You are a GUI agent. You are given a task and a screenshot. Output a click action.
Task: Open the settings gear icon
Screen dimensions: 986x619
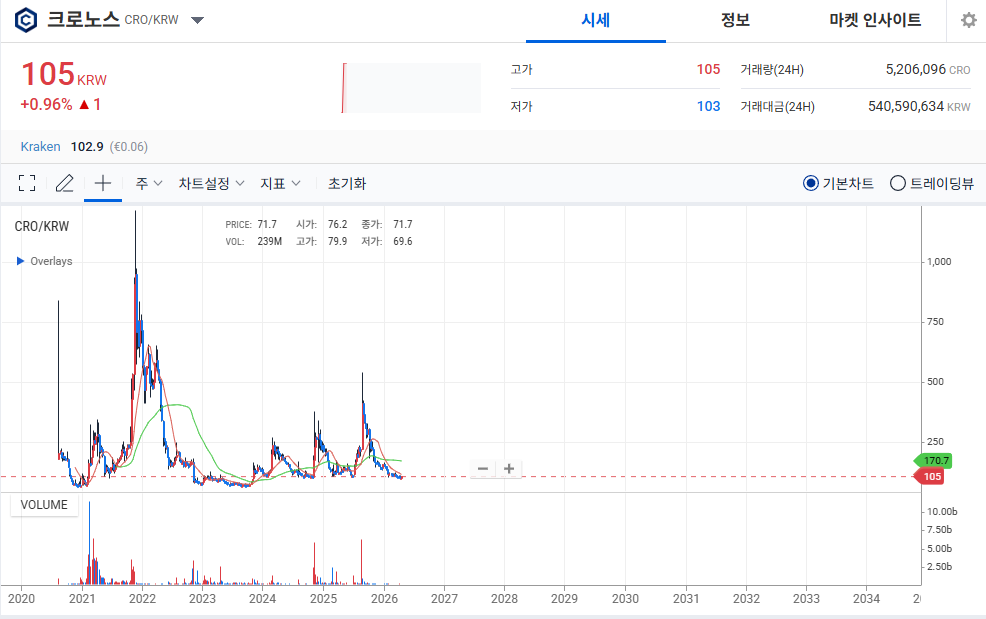pos(968,20)
